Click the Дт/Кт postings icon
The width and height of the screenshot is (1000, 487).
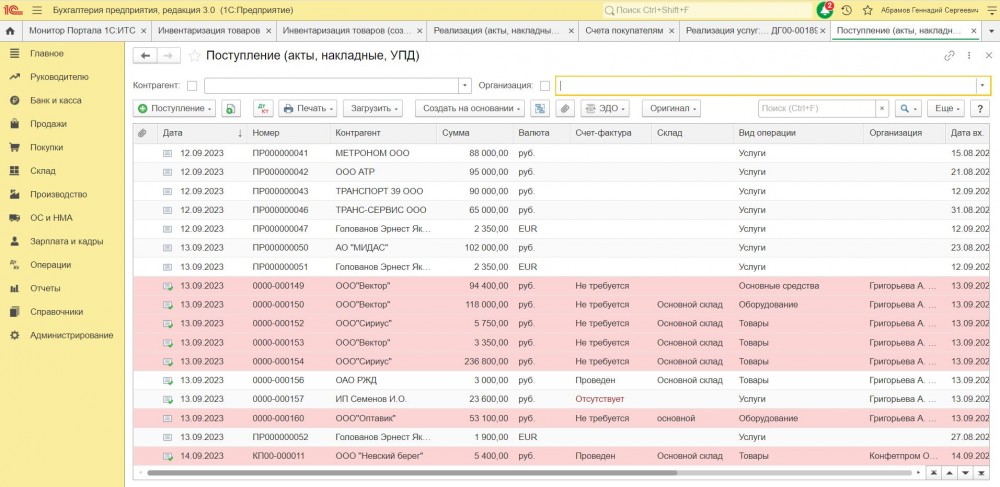(x=263, y=108)
